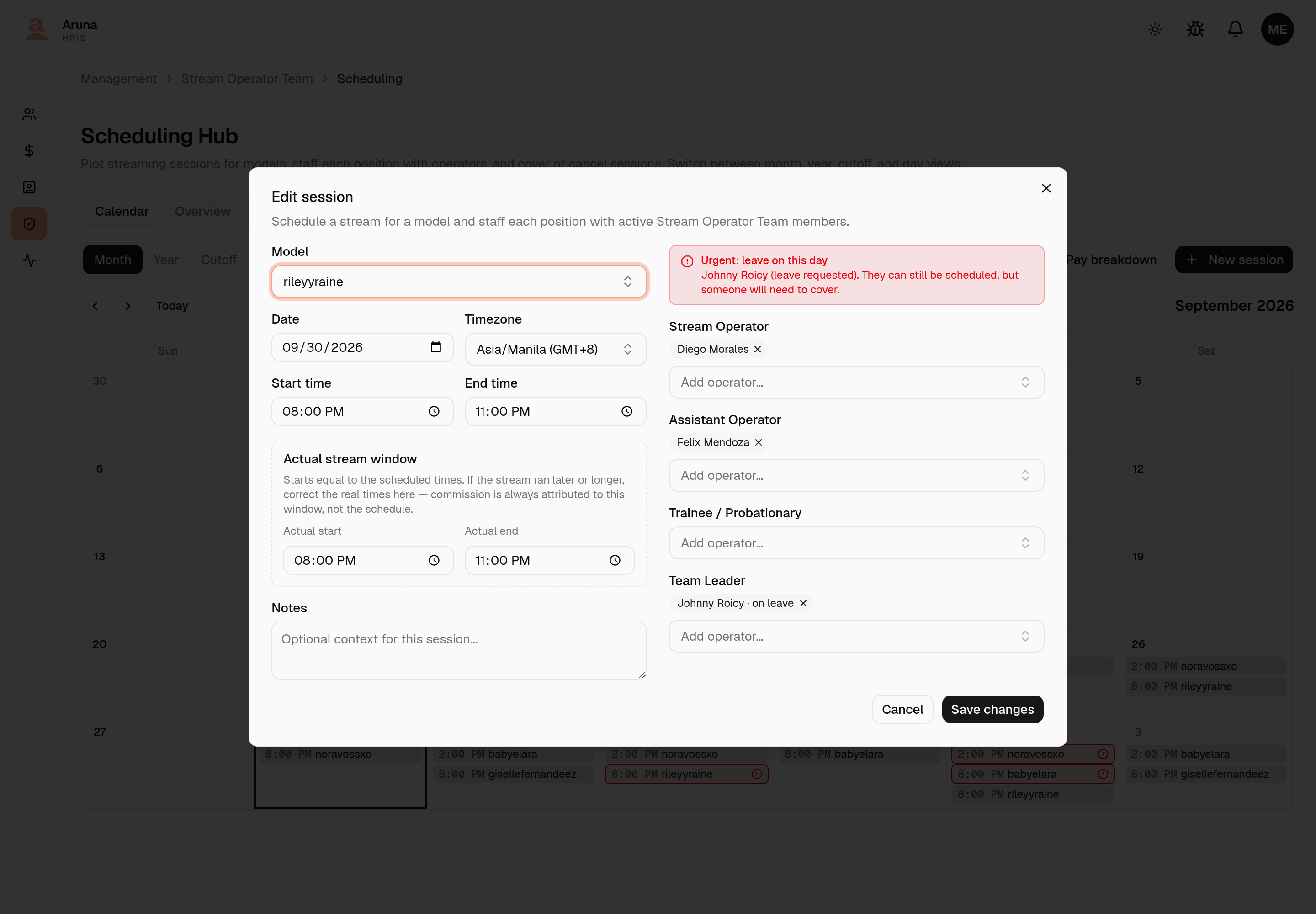Viewport: 1316px width, 914px height.
Task: Jump to Today in the calendar
Action: tap(172, 306)
